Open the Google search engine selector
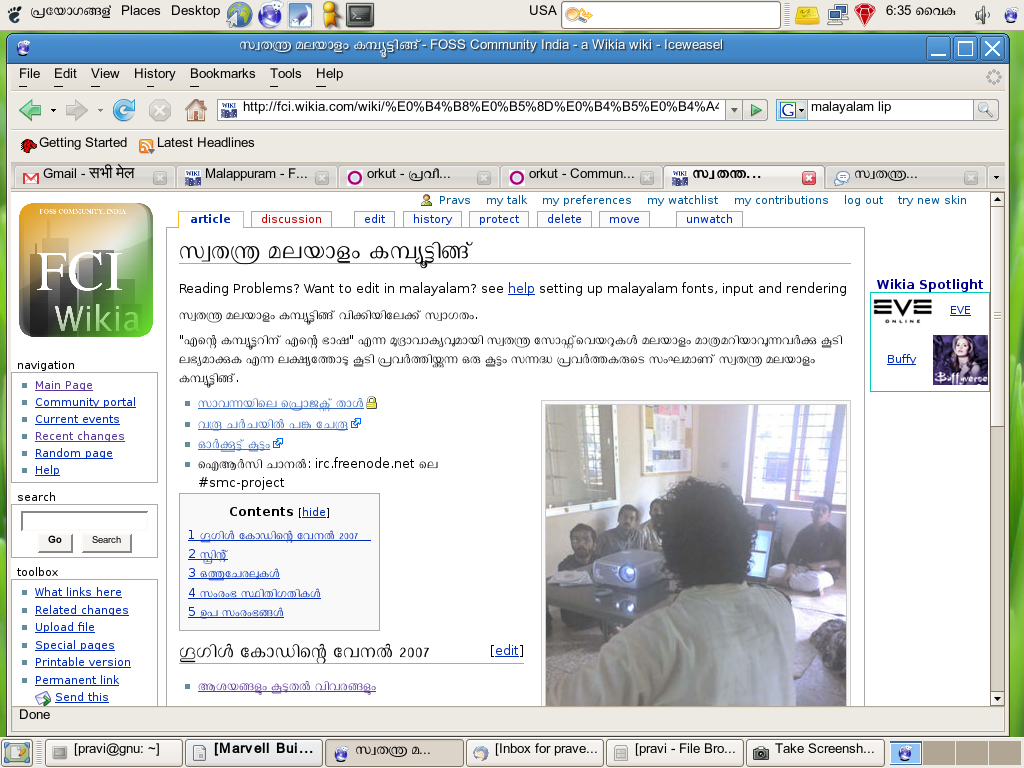1024x768 pixels. (x=792, y=110)
